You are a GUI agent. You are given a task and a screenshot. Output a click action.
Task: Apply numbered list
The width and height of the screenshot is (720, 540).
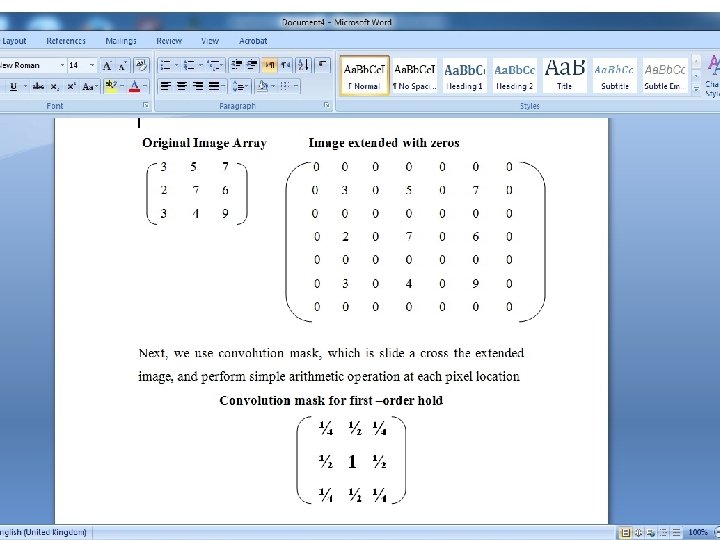coord(189,65)
